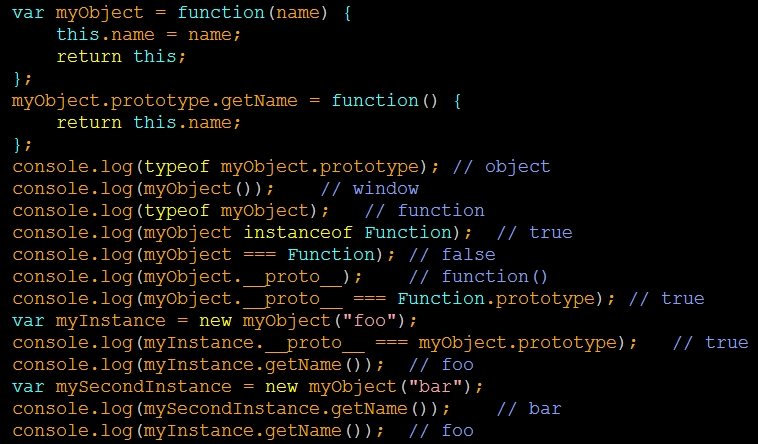758x444 pixels.
Task: Click the '// function()' comment
Action: pos(478,277)
